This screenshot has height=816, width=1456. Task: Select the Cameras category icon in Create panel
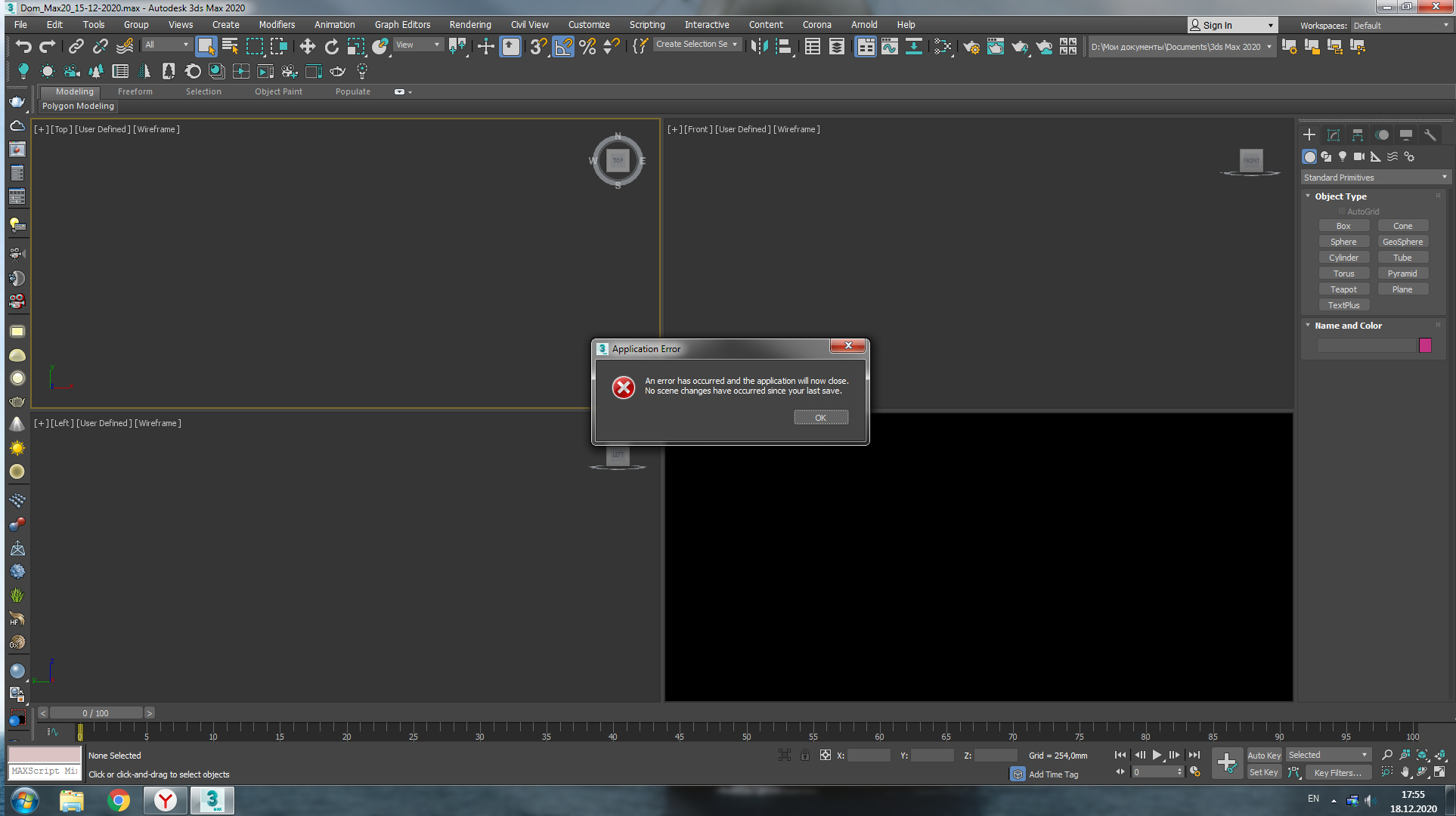tap(1359, 156)
